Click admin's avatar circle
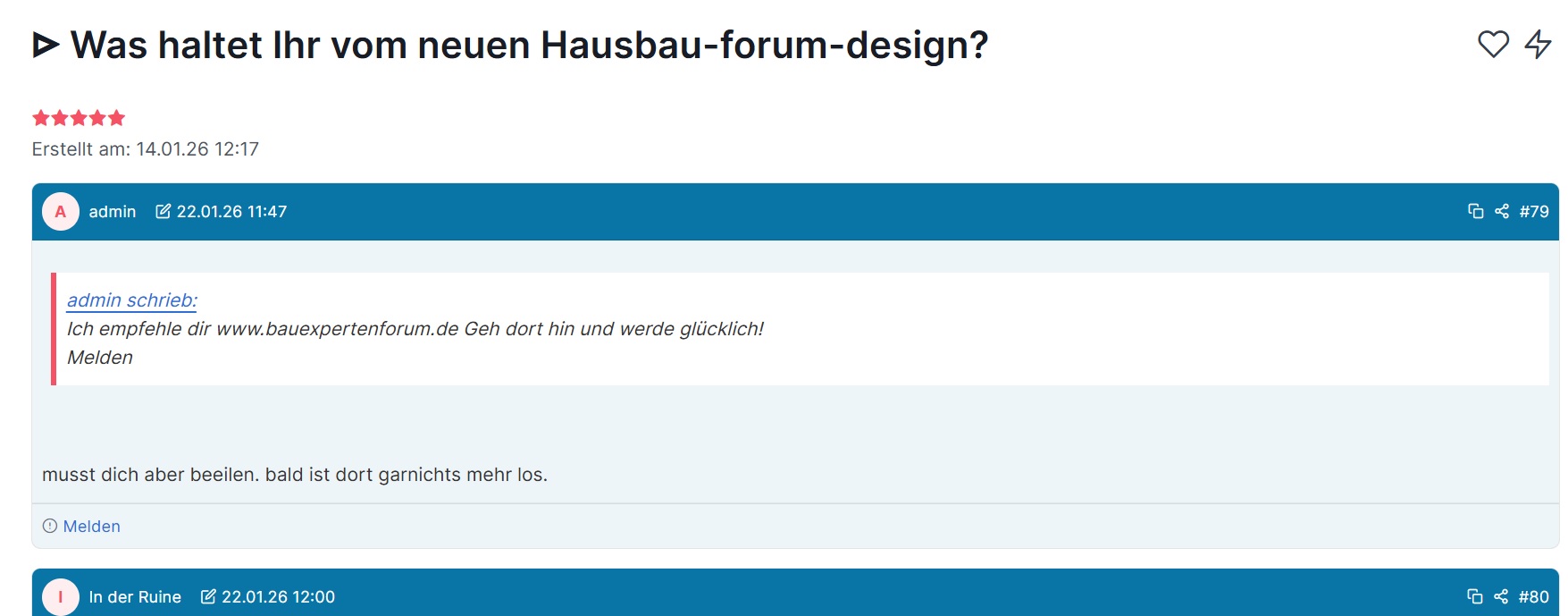Screen dimensions: 1568x616 pyautogui.click(x=60, y=211)
